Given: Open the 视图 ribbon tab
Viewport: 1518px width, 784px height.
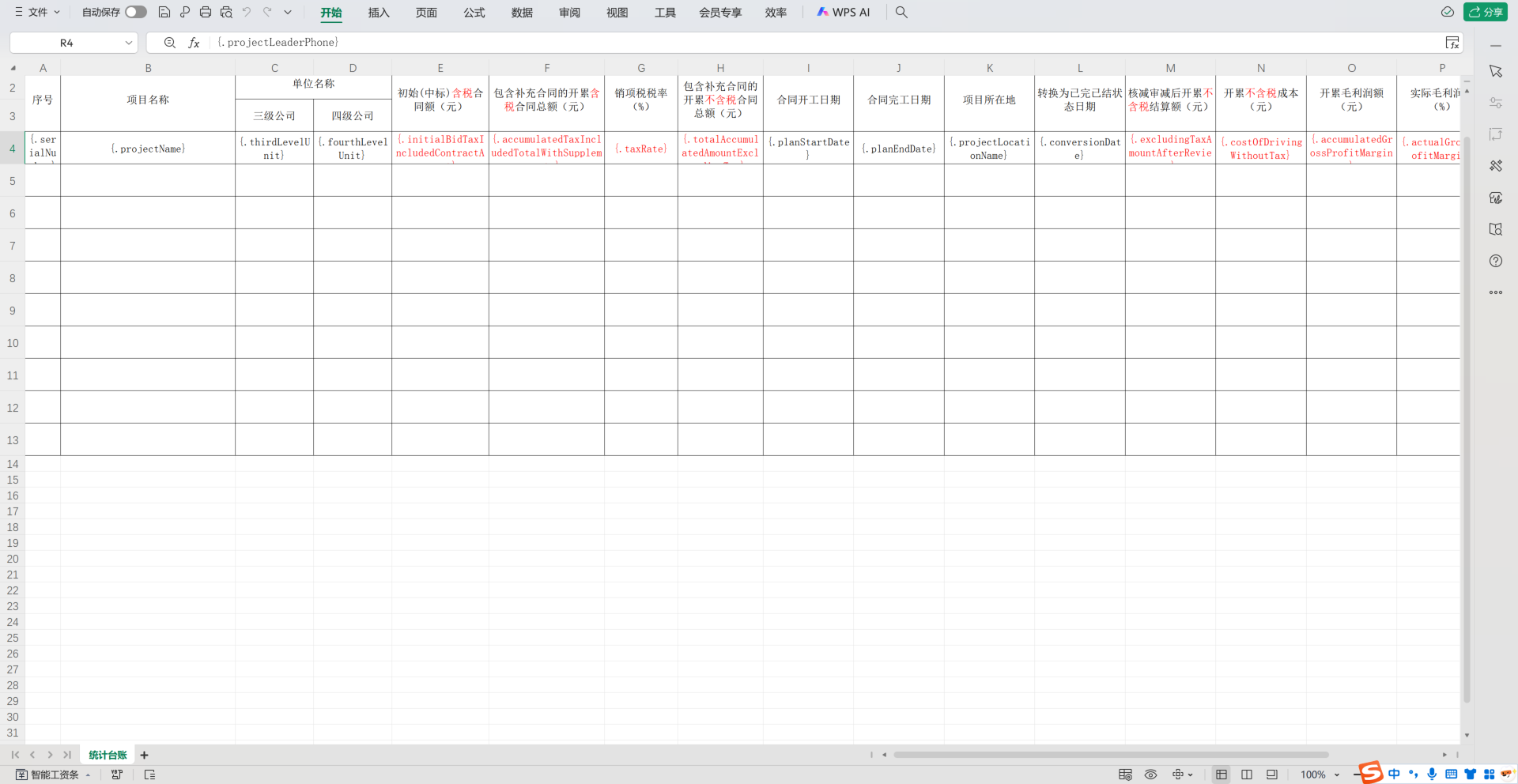Looking at the screenshot, I should click(x=617, y=13).
